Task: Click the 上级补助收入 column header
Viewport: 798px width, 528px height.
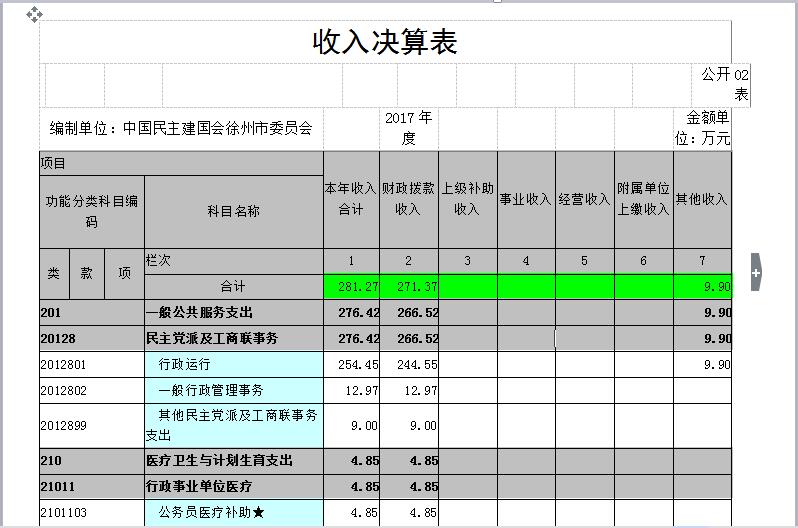Action: tap(467, 199)
